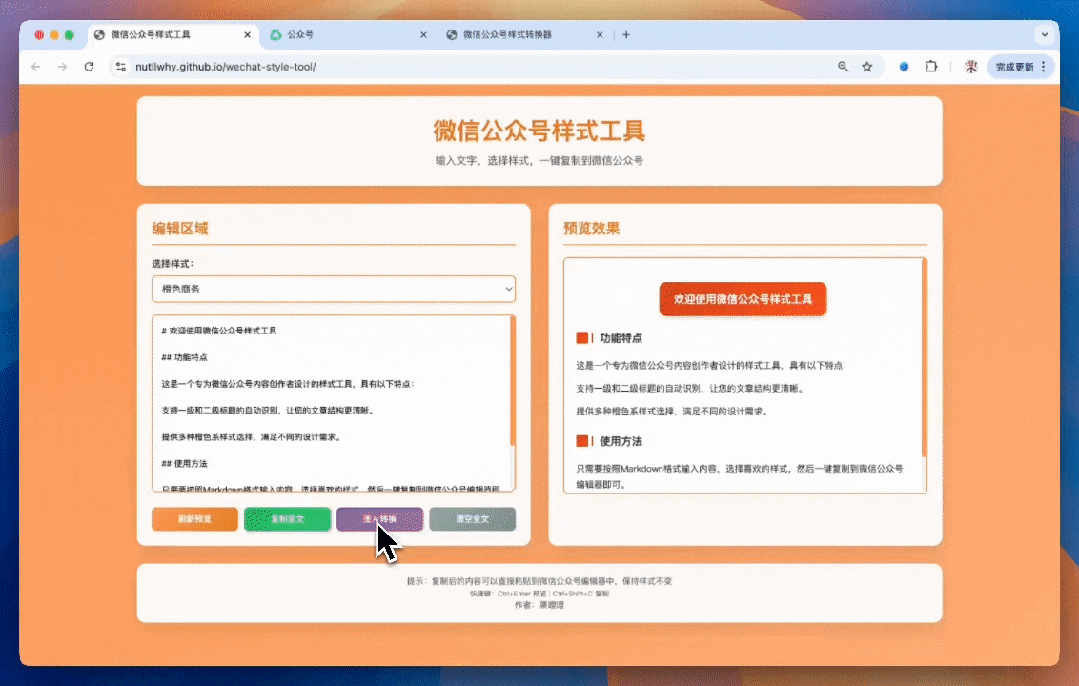Click inside the Markdown editor text area

[330, 403]
